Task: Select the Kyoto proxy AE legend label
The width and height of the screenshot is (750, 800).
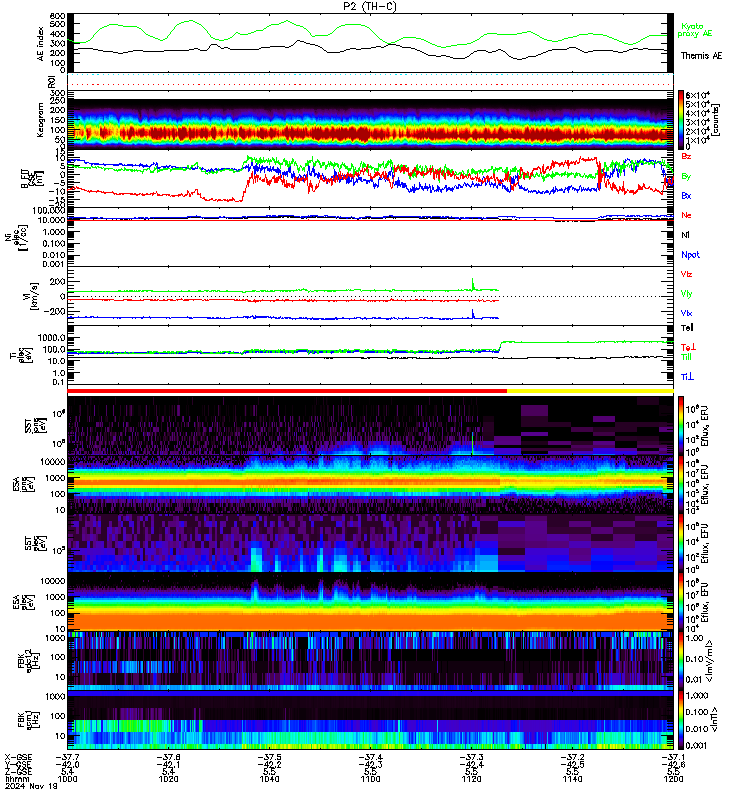Action: tap(694, 30)
